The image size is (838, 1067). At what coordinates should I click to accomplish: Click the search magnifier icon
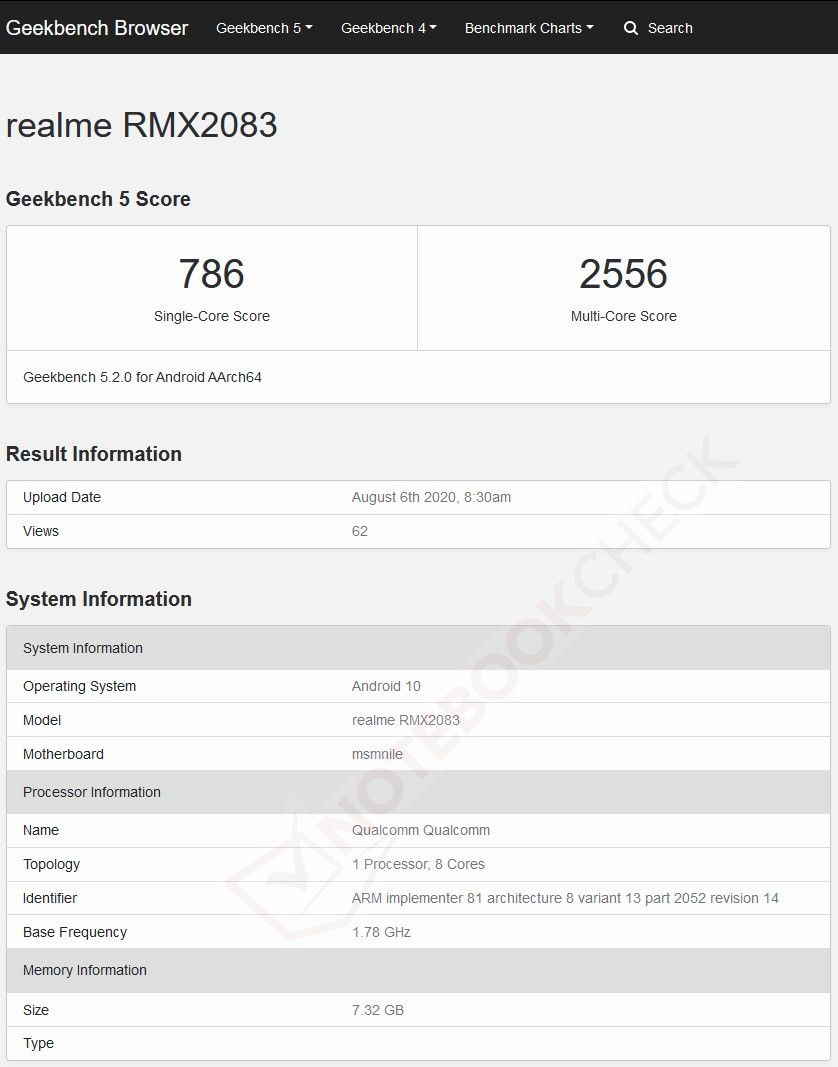pyautogui.click(x=631, y=28)
